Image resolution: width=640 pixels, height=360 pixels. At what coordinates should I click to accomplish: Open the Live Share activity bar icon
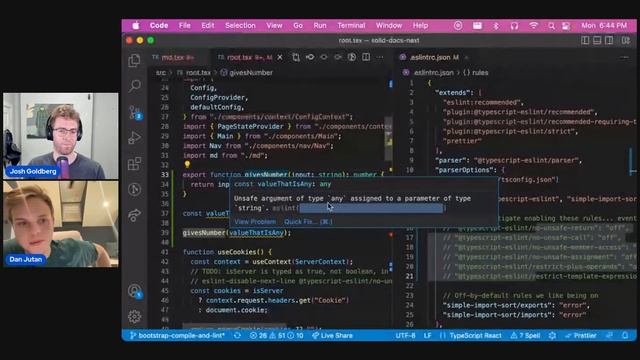tap(134, 215)
